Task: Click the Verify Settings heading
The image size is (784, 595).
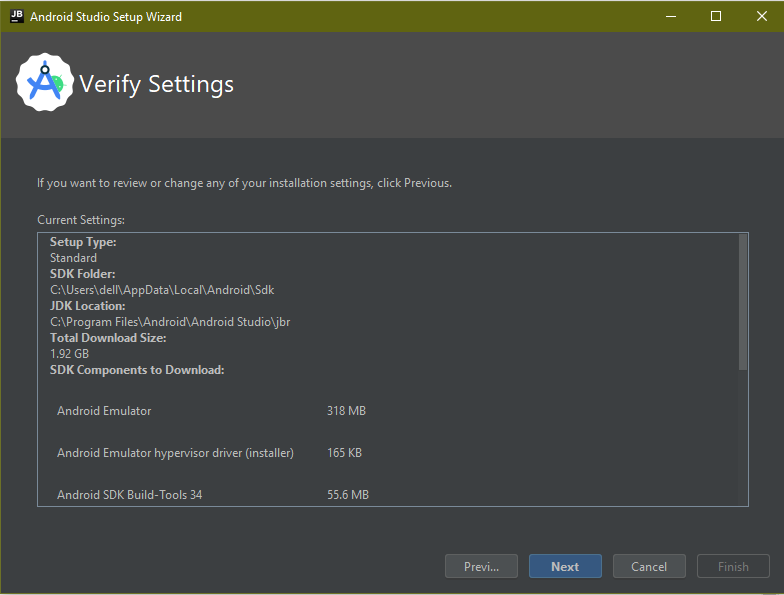Action: 156,84
